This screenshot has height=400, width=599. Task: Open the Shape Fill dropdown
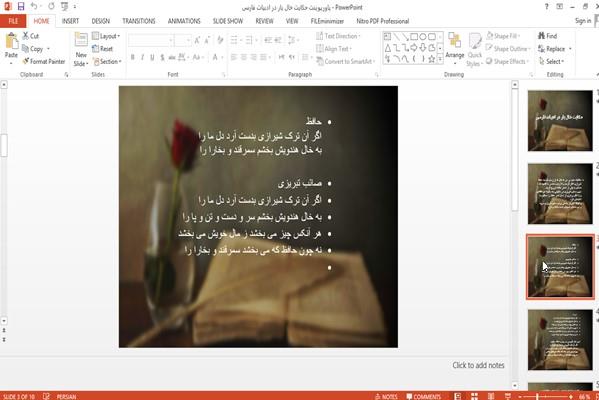click(503, 36)
